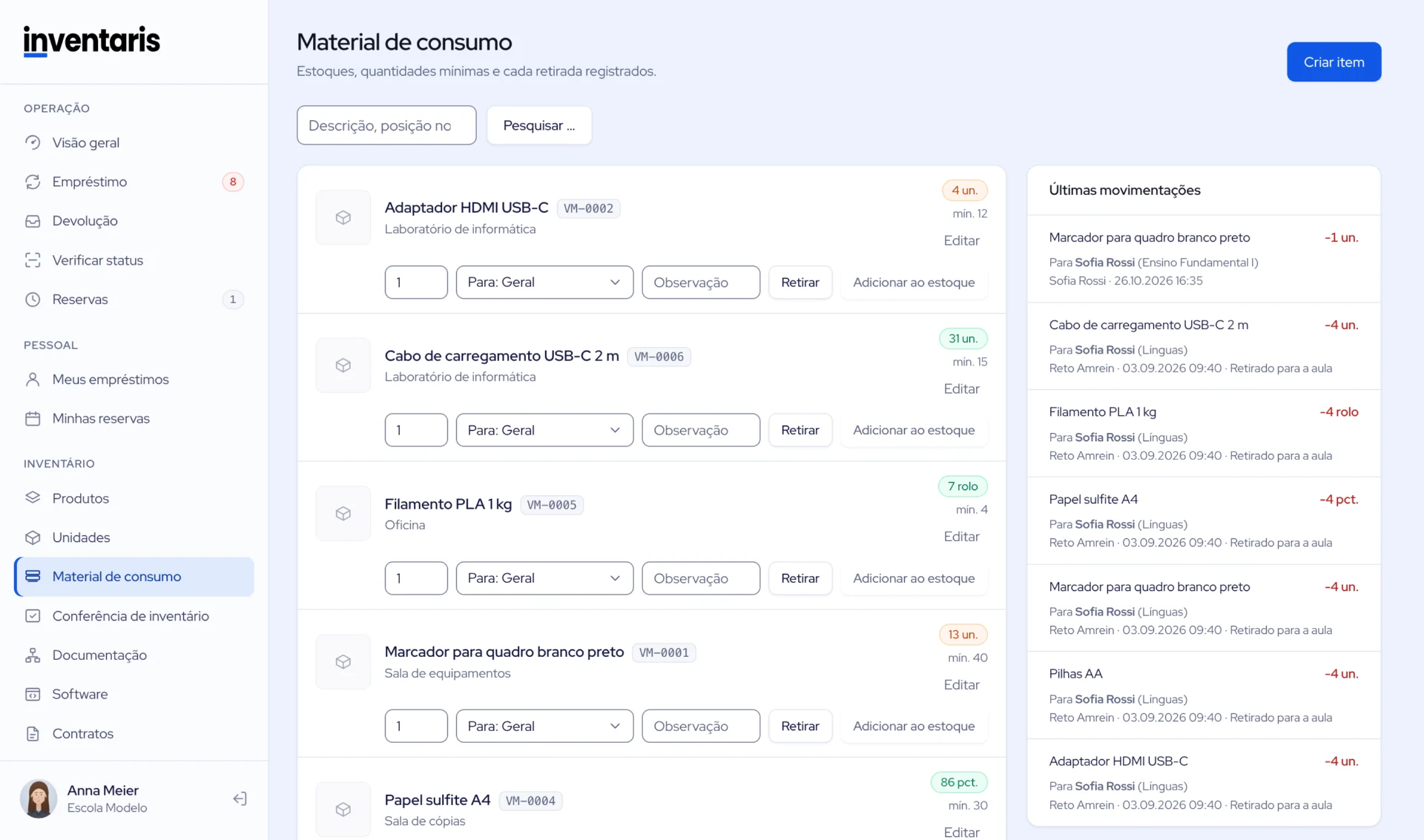The height and width of the screenshot is (840, 1424).
Task: Click the Visão geral gauge icon
Action: pyautogui.click(x=33, y=142)
